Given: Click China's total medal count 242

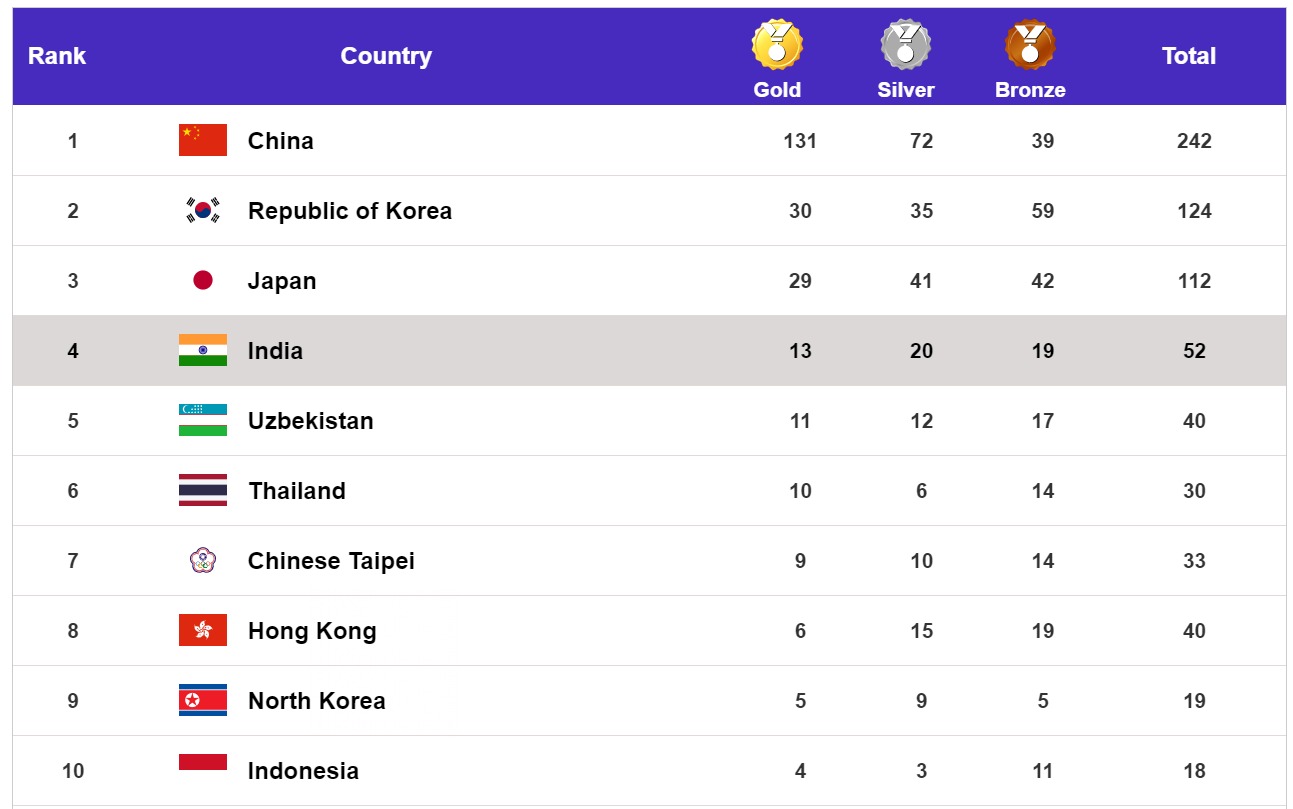Looking at the screenshot, I should pos(1194,141).
